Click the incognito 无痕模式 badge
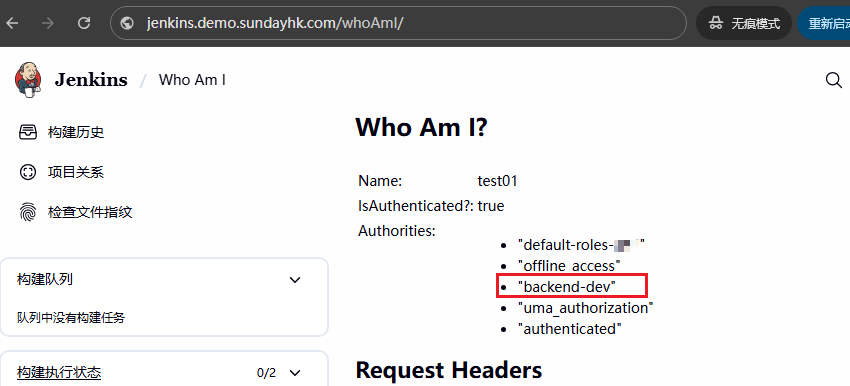 (x=744, y=23)
